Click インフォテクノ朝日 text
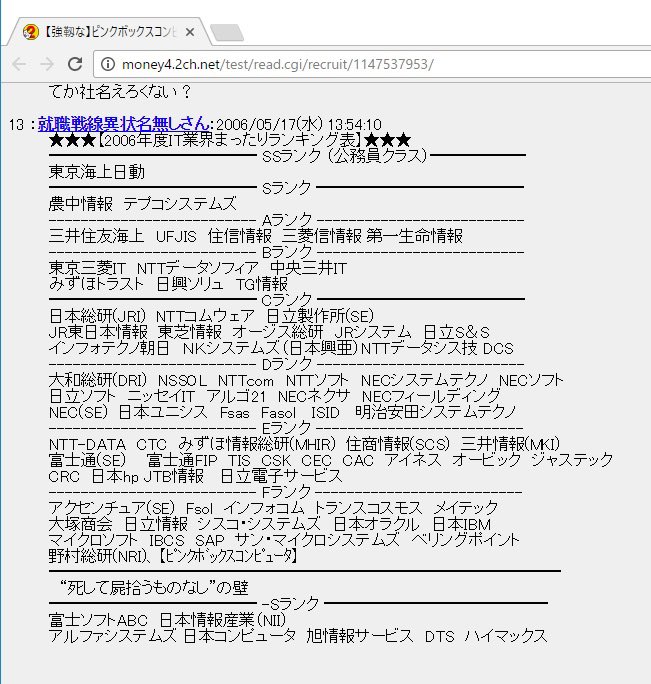This screenshot has width=651, height=684. [109, 348]
